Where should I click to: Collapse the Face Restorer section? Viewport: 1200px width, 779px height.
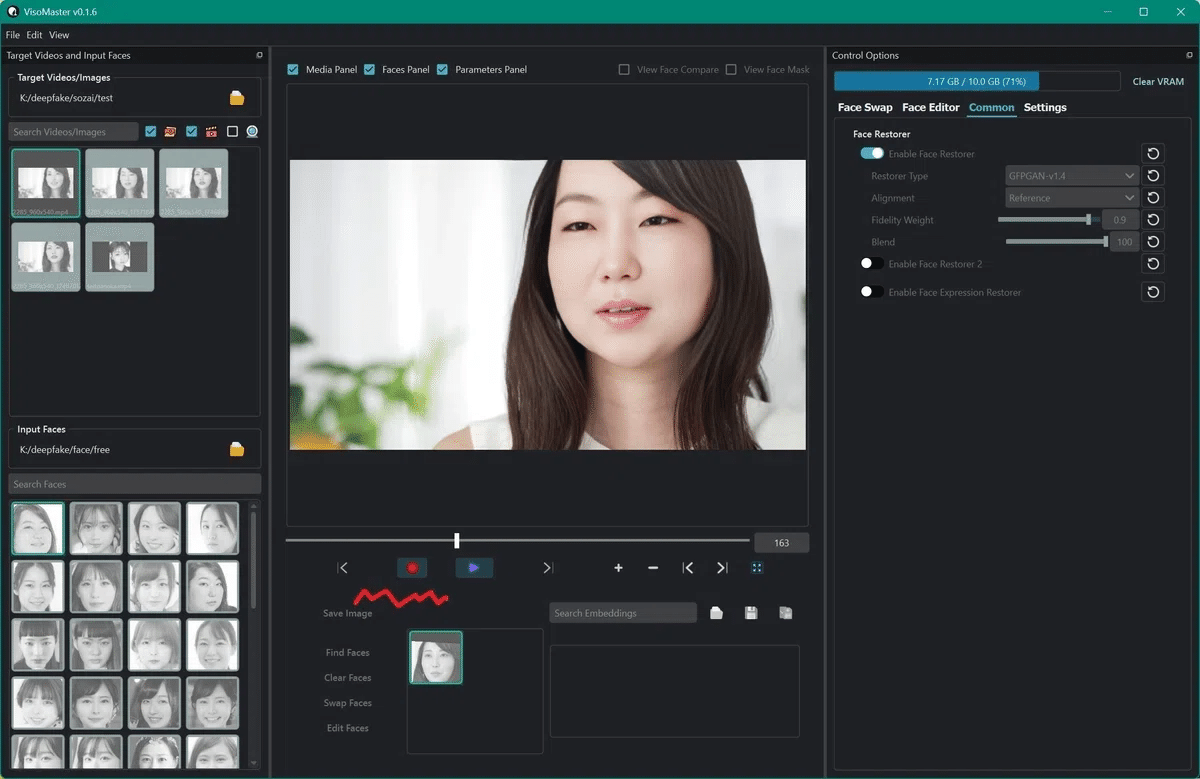pyautogui.click(x=880, y=133)
